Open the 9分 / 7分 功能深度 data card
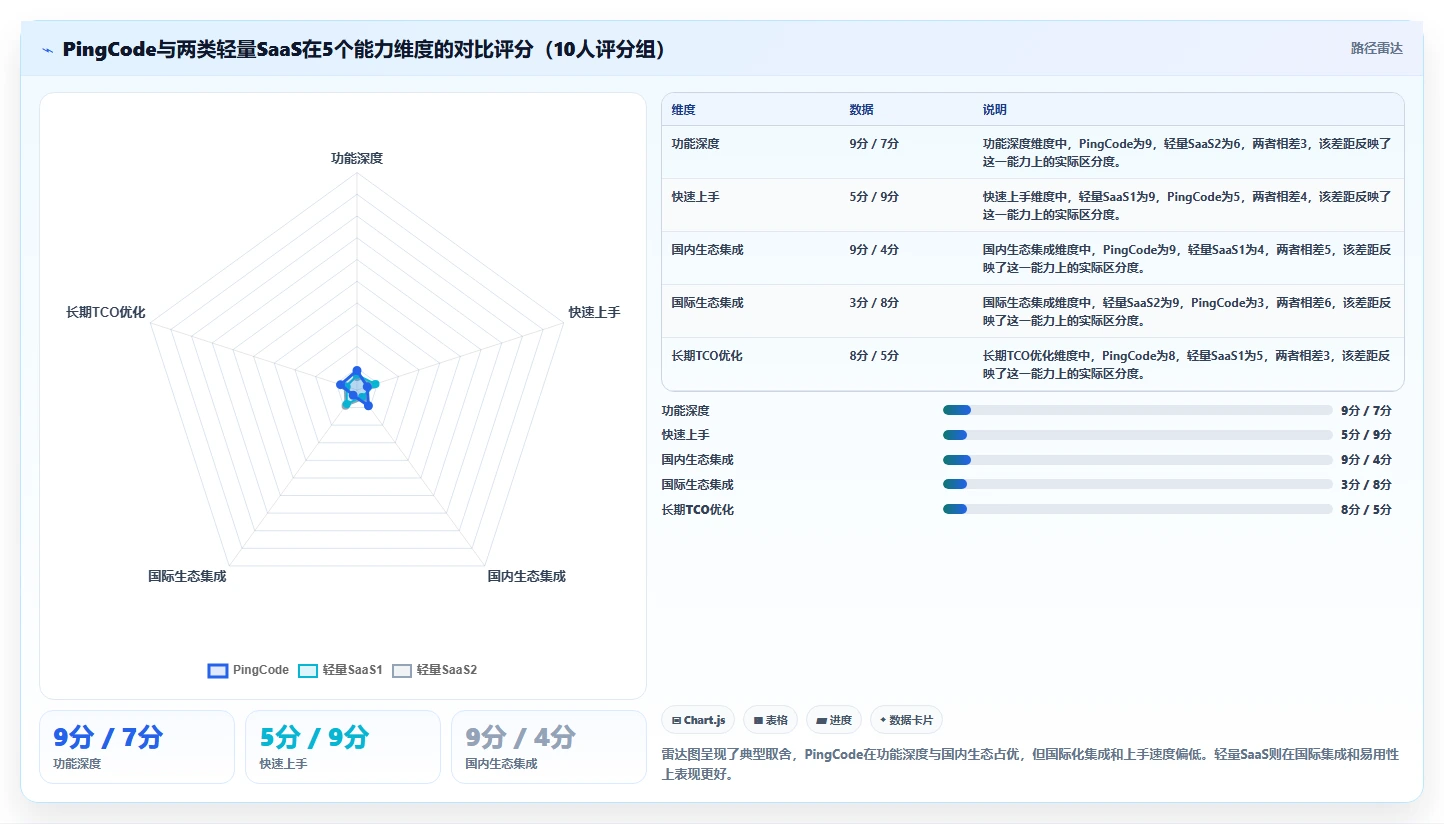The height and width of the screenshot is (824, 1444). tap(137, 747)
